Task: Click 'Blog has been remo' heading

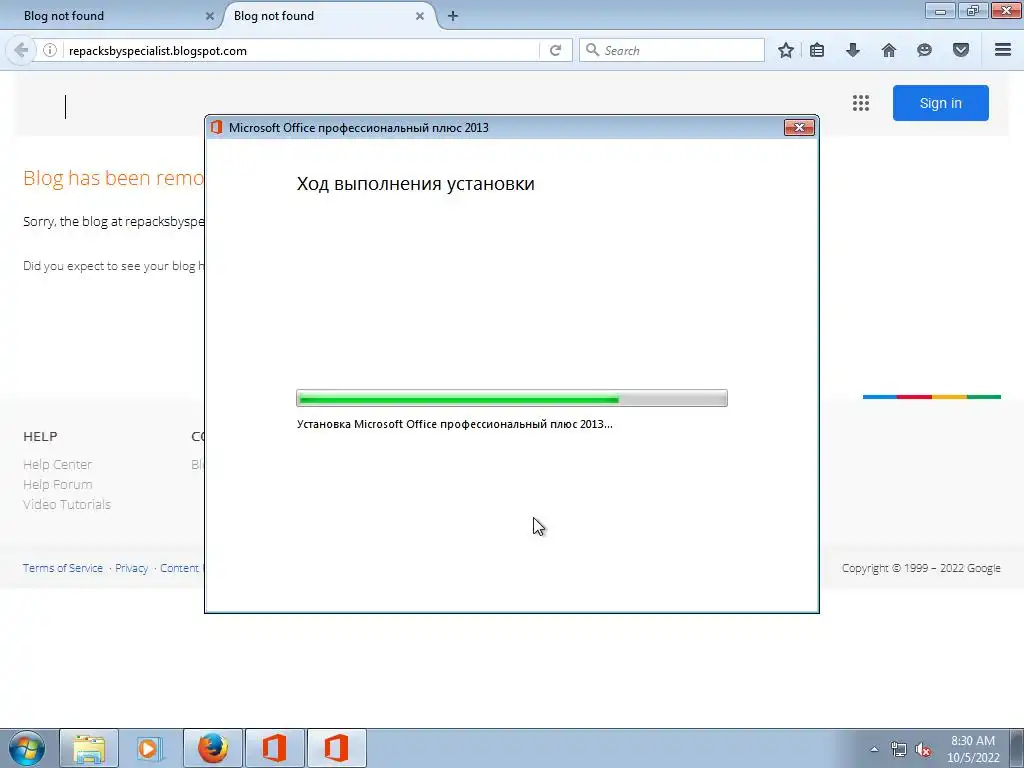Action: 114,178
